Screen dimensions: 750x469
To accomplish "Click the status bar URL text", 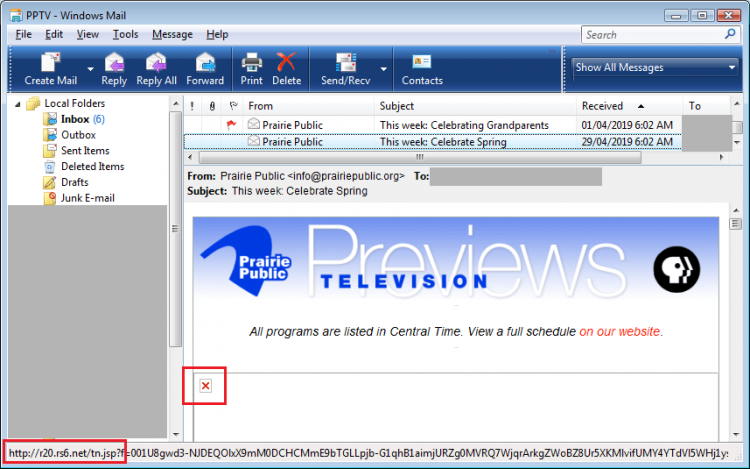I will click(368, 453).
